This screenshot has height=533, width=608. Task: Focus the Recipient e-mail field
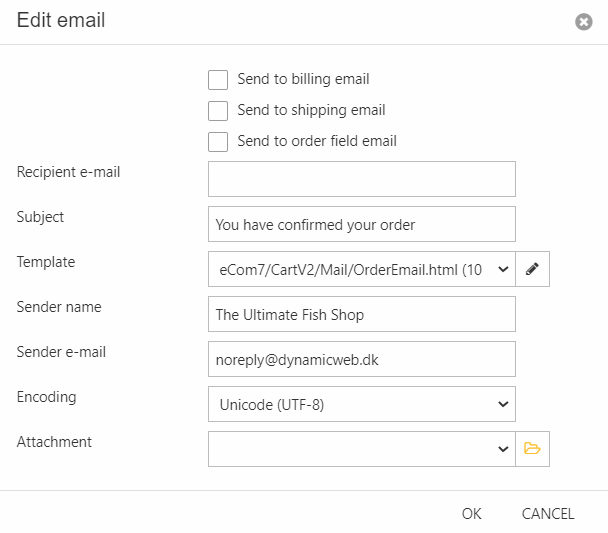point(361,179)
